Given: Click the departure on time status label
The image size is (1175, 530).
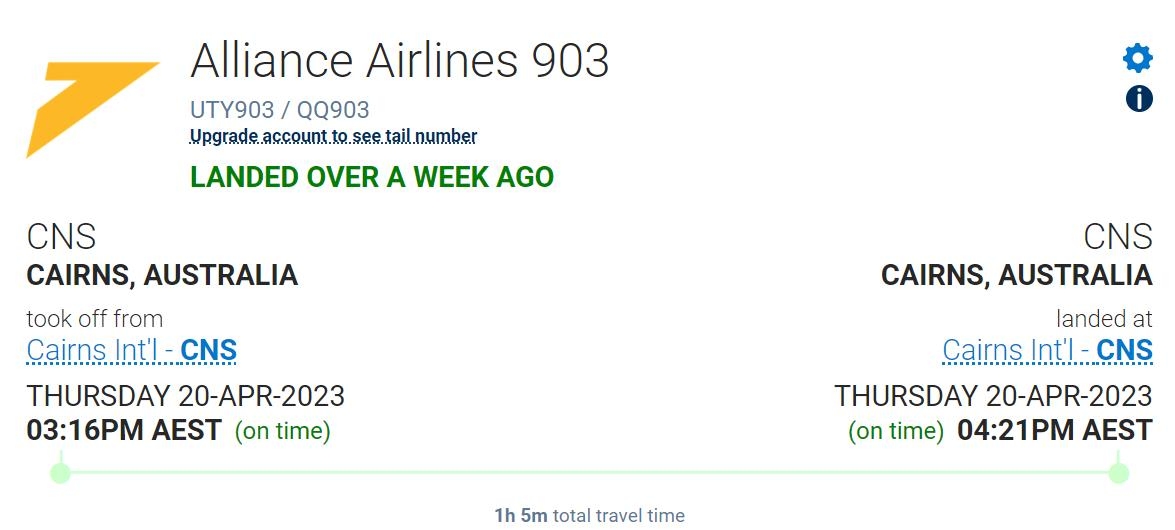Looking at the screenshot, I should (x=283, y=431).
